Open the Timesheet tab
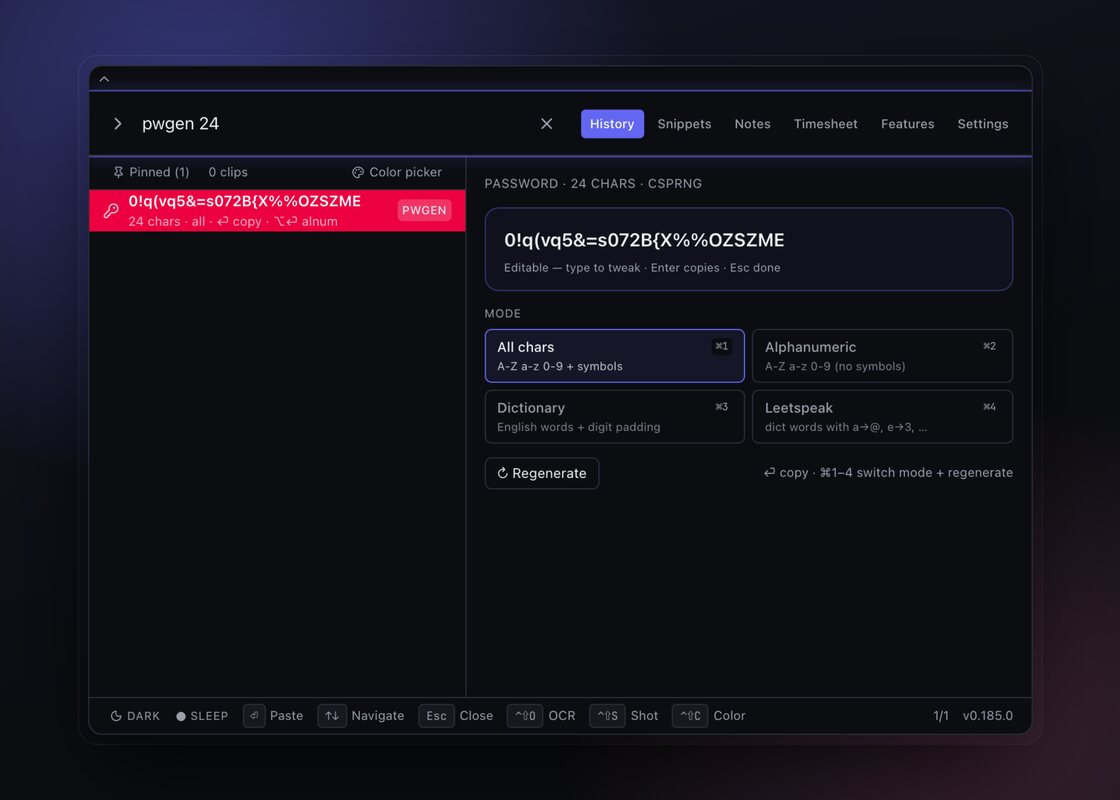Image resolution: width=1120 pixels, height=800 pixels. pyautogui.click(x=826, y=124)
